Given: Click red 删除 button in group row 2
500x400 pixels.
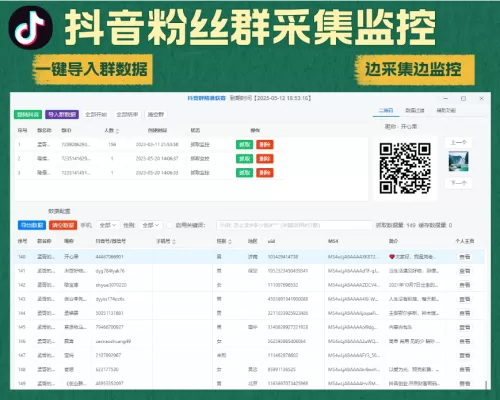Looking at the screenshot, I should (265, 159).
